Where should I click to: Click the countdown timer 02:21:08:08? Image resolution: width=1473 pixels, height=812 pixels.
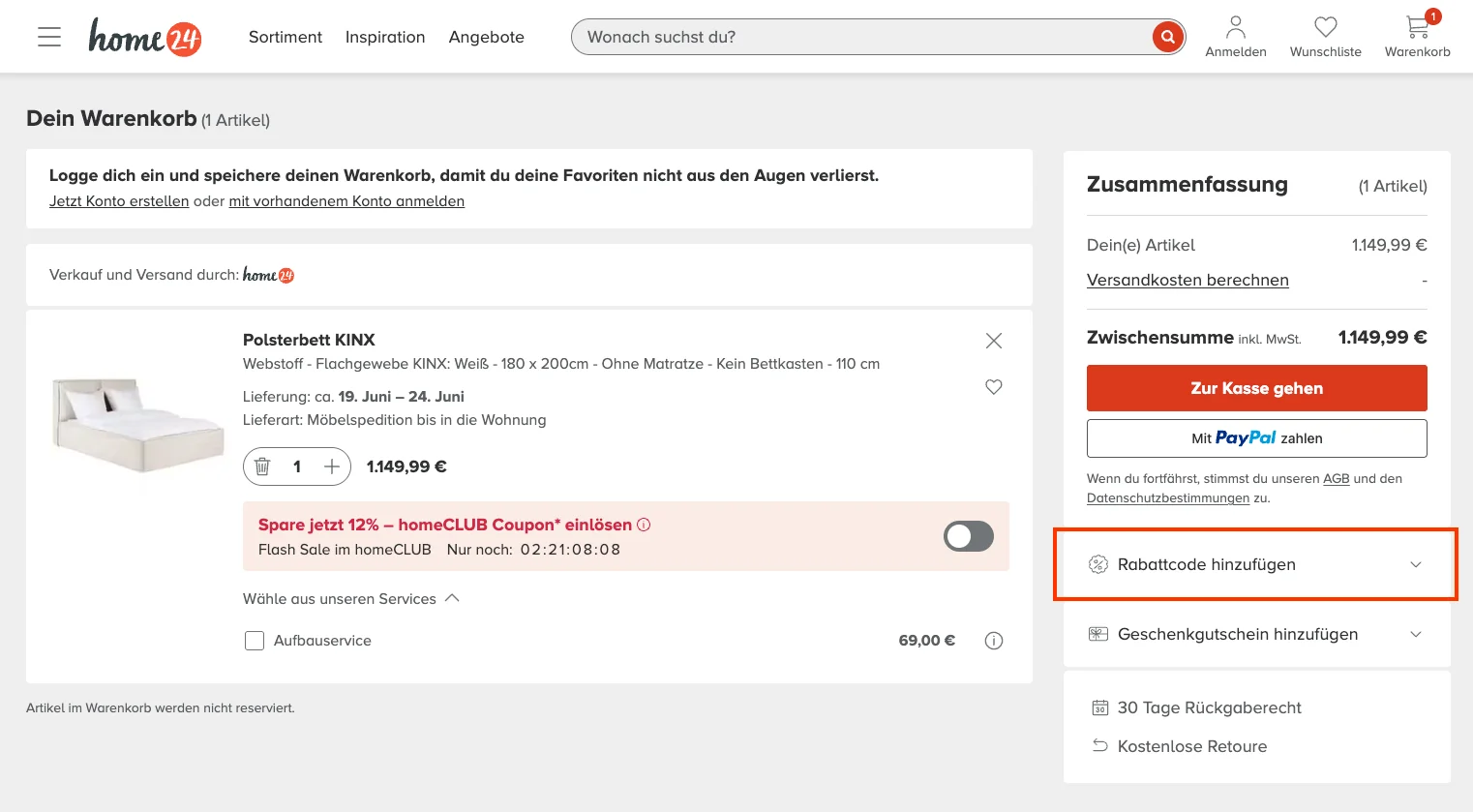click(571, 550)
